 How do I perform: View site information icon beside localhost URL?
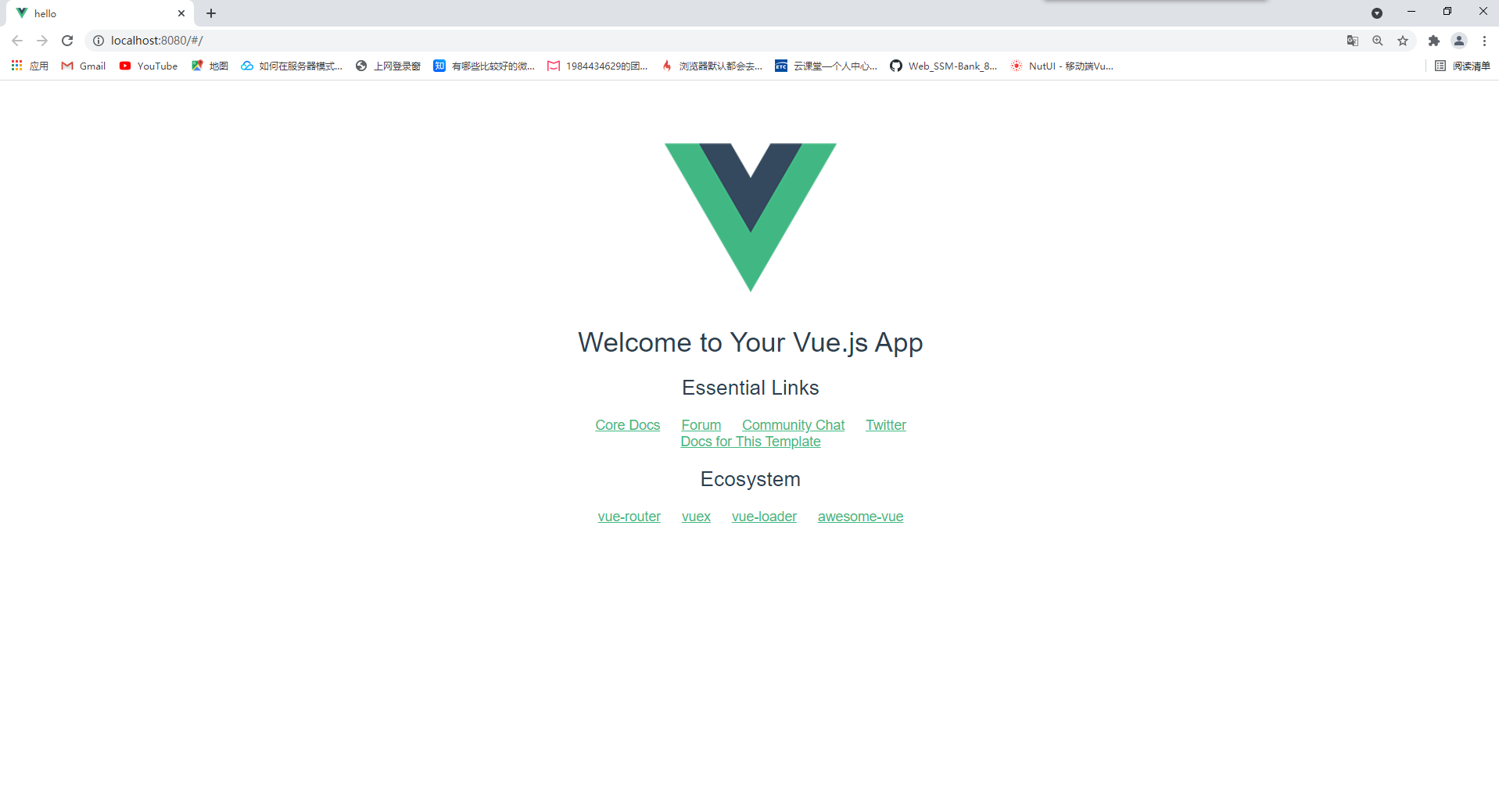(99, 41)
